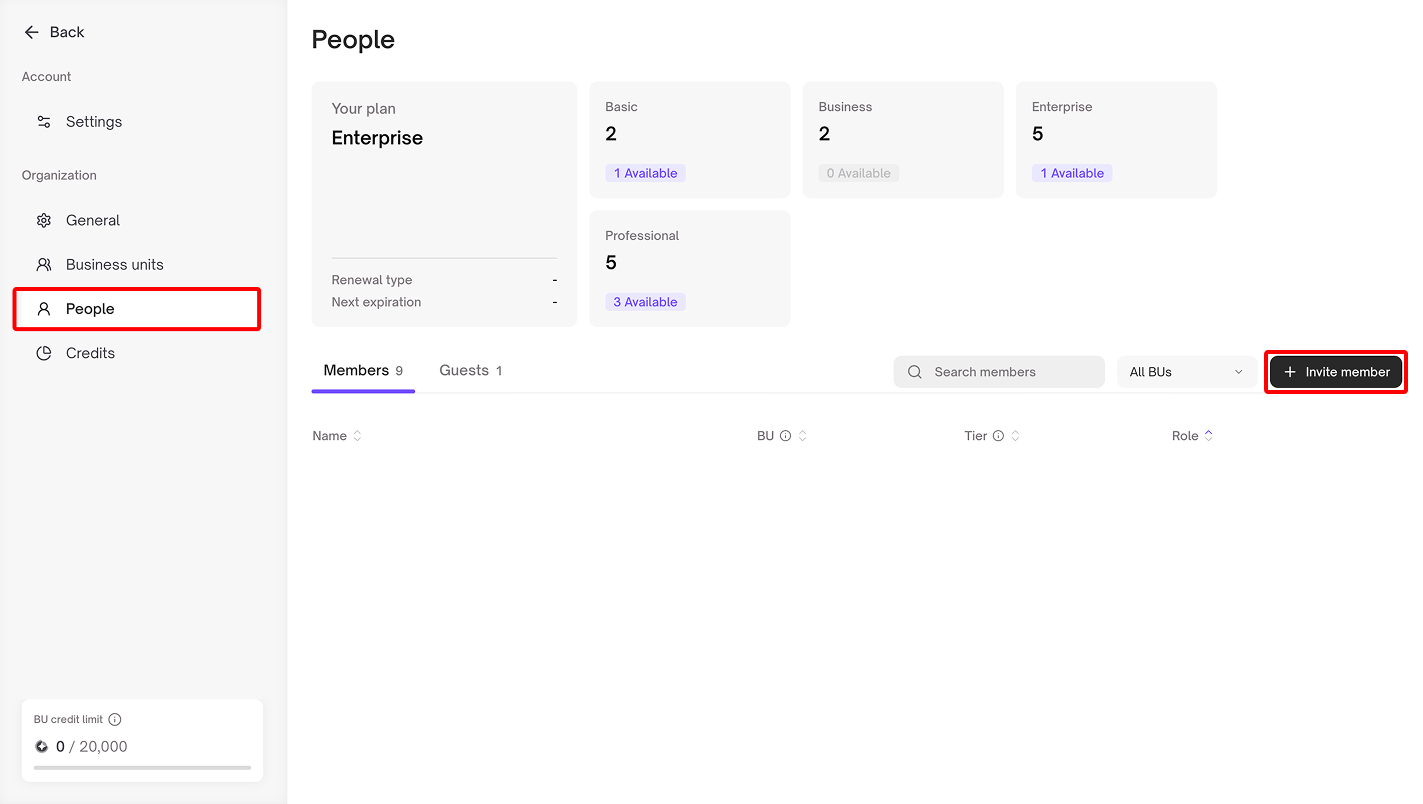This screenshot has width=1423, height=804.
Task: Click the General gear icon
Action: (x=44, y=221)
